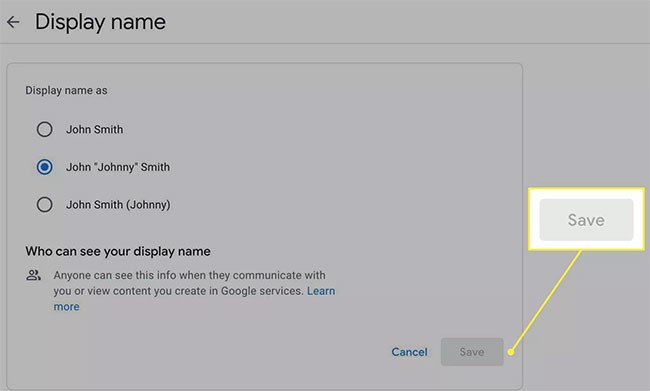Go back using the arrow icon
This screenshot has width=650, height=391.
click(13, 22)
